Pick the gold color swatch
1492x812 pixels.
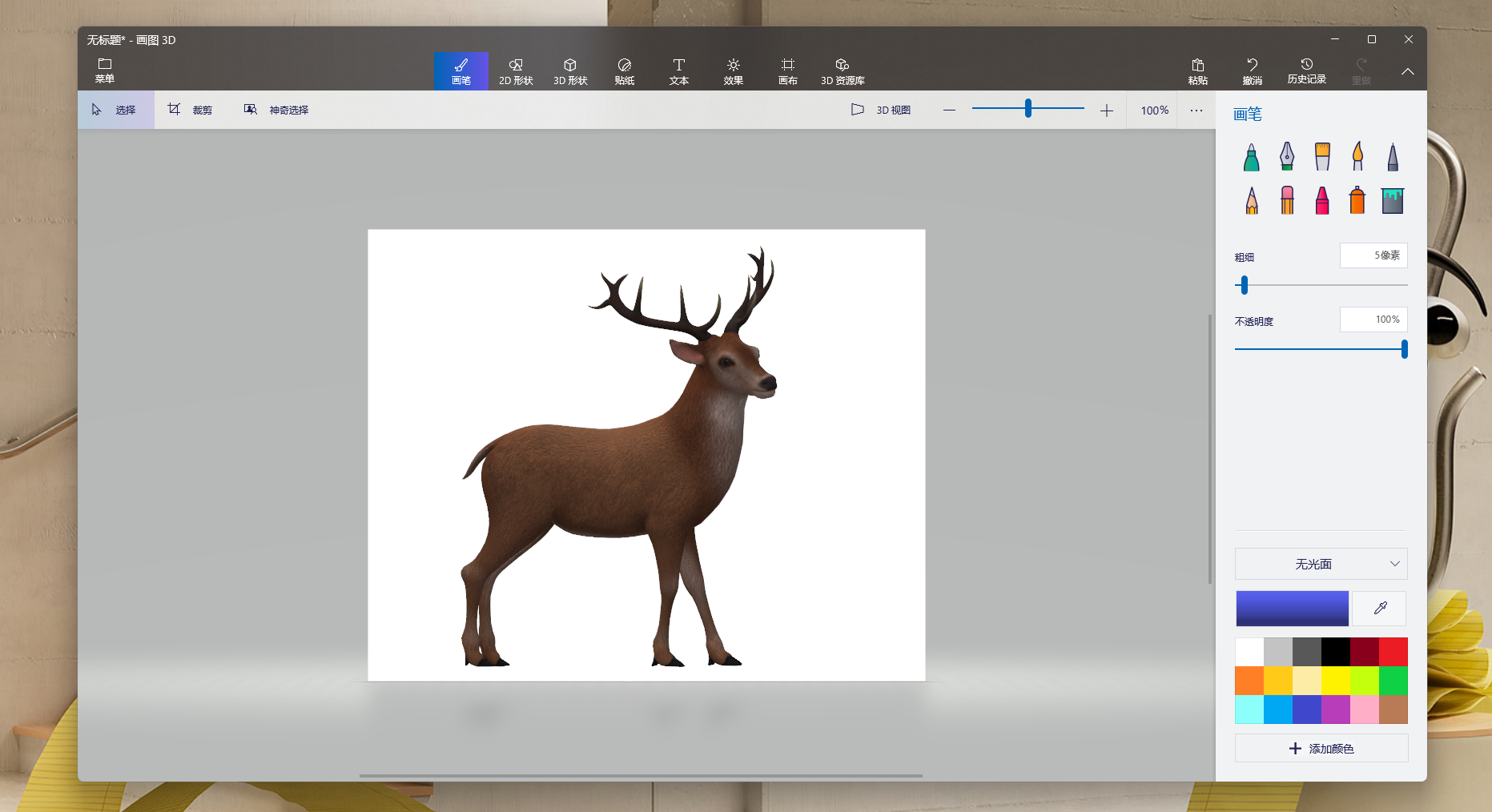tap(1278, 681)
